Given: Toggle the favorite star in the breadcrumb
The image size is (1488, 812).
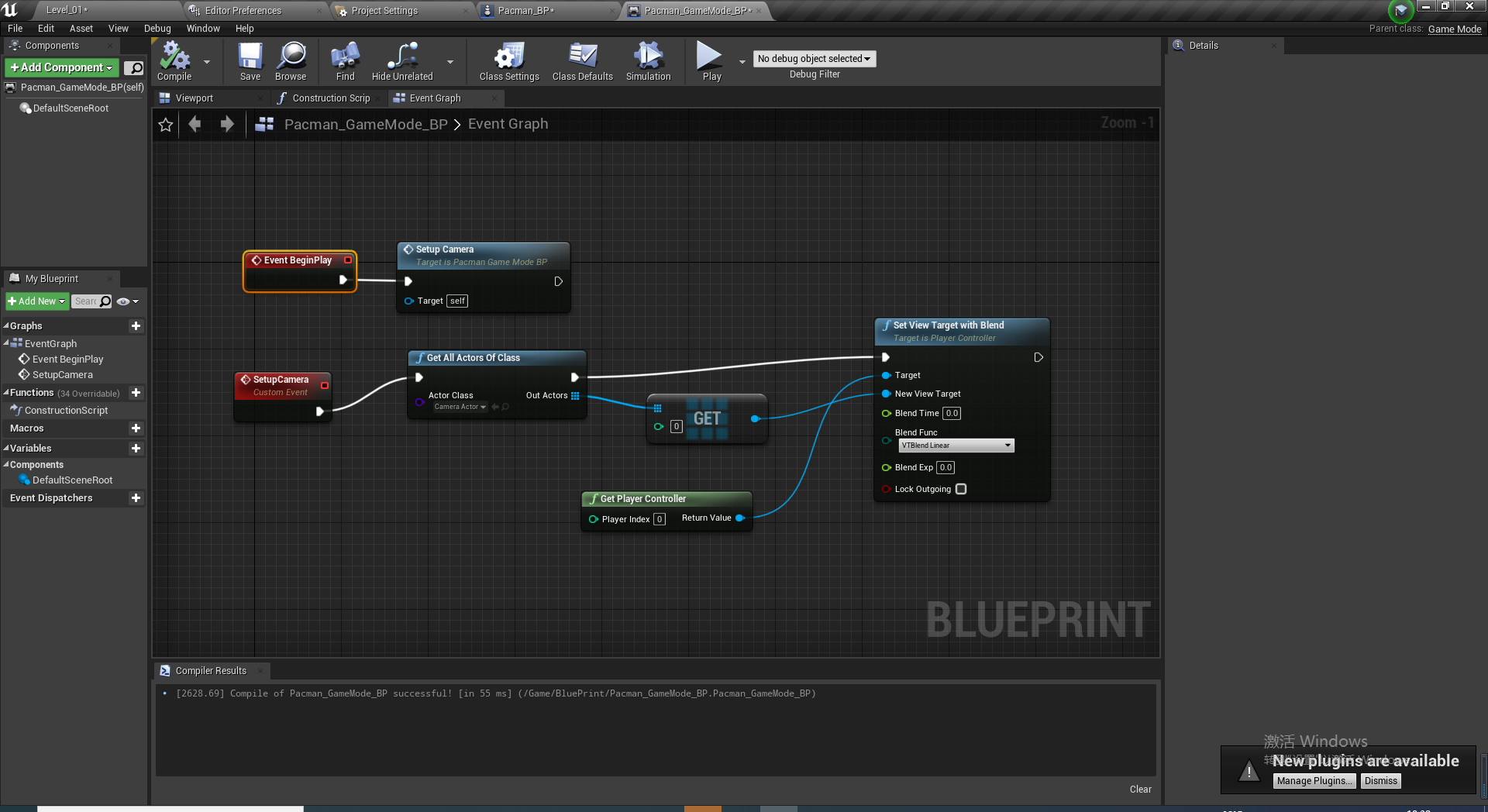Looking at the screenshot, I should (165, 124).
